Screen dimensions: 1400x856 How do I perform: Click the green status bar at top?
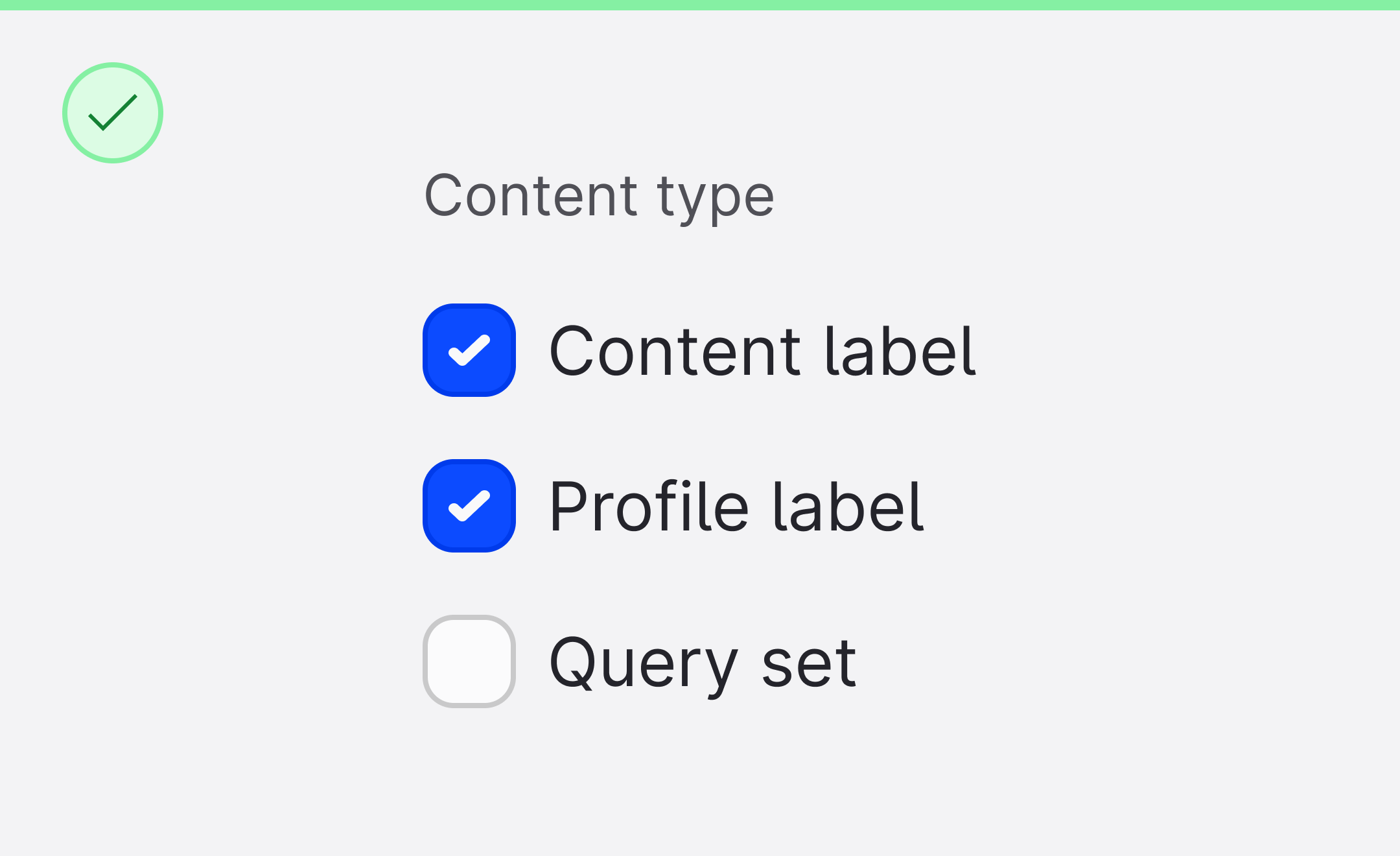pos(700,5)
